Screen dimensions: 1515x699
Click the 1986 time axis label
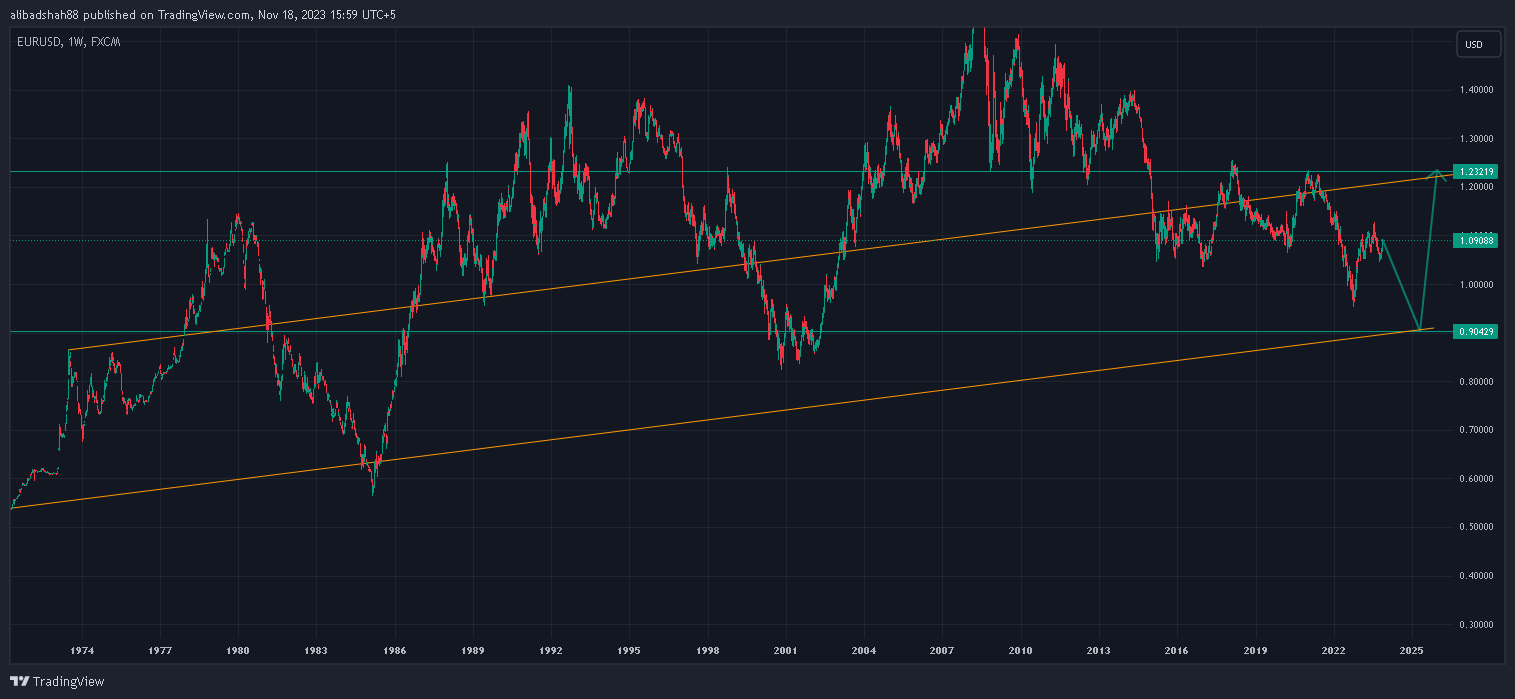click(x=394, y=650)
